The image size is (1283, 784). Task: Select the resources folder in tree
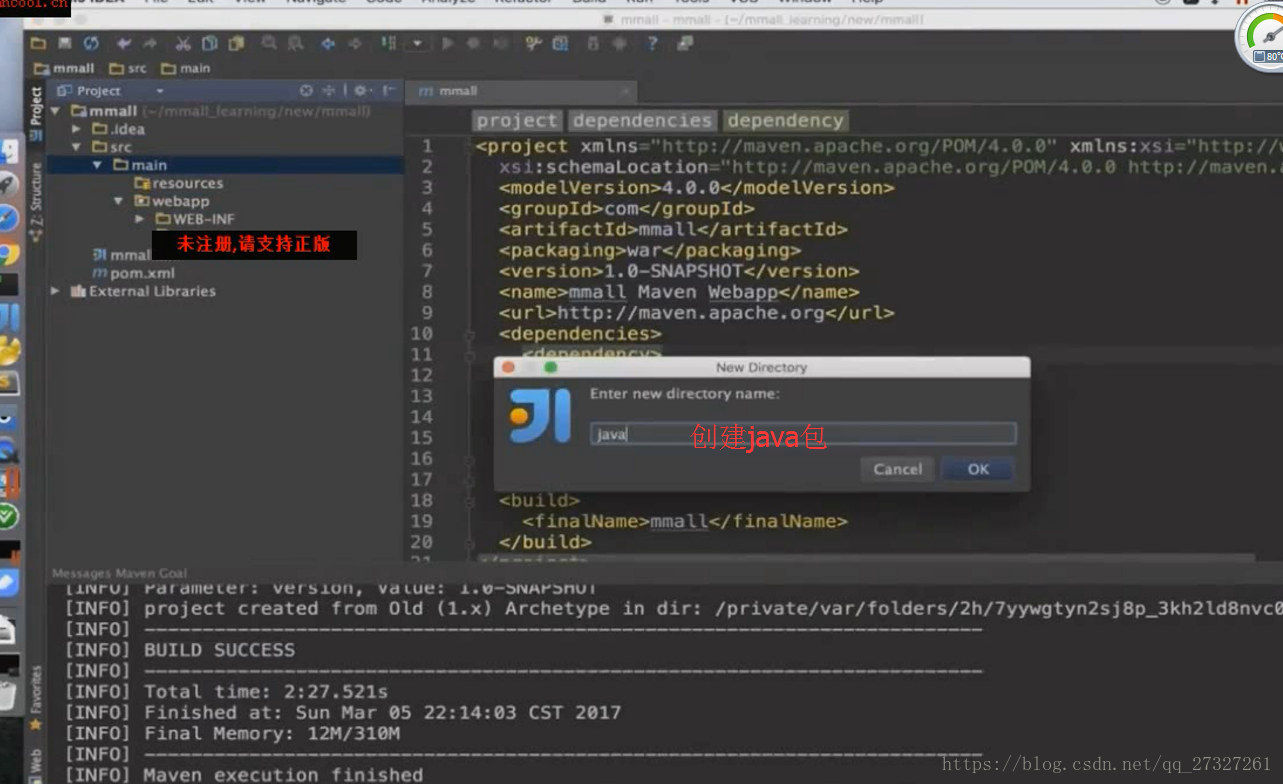pos(178,183)
